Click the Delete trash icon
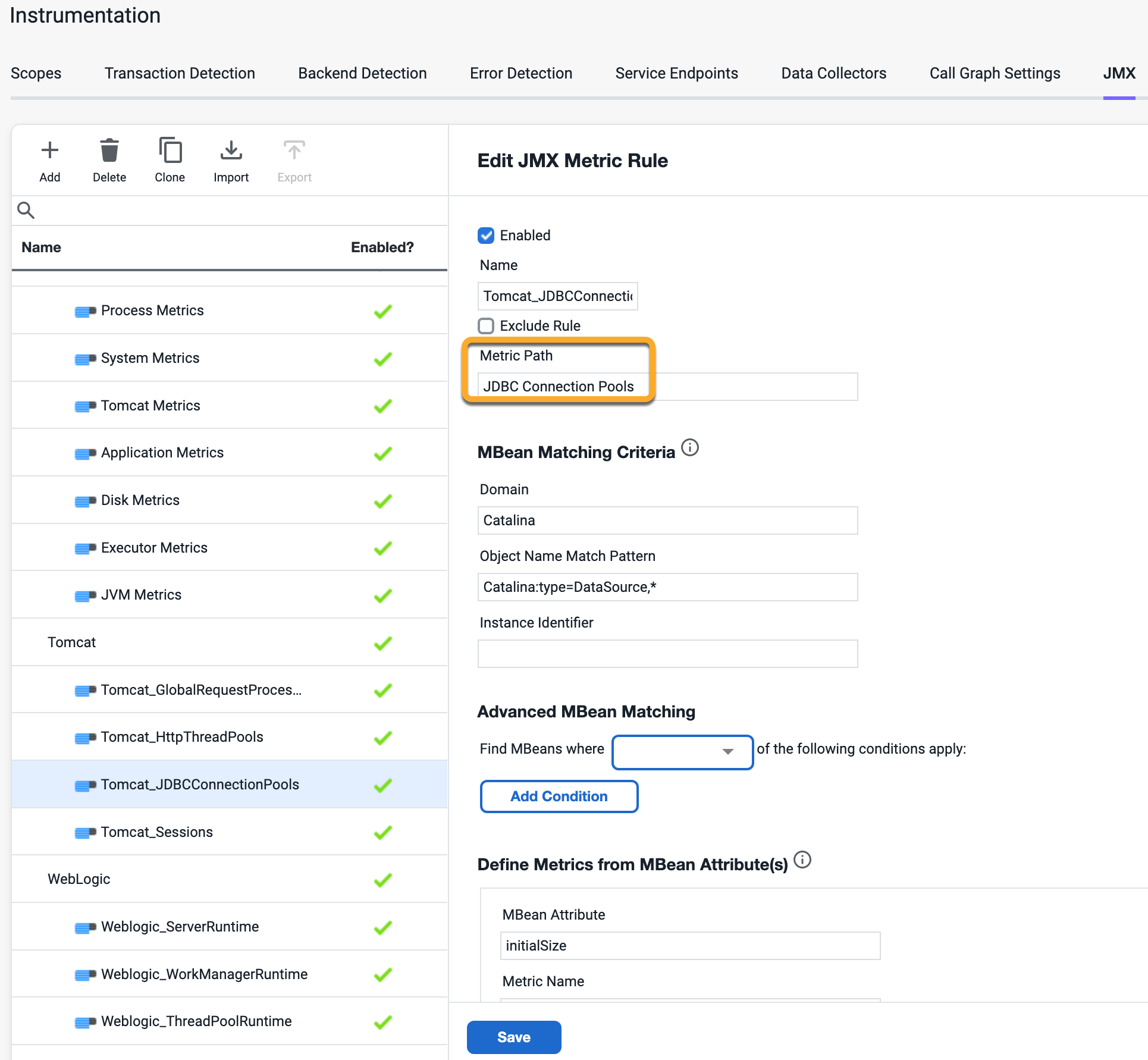Screen dimensions: 1148x1060 (x=109, y=150)
